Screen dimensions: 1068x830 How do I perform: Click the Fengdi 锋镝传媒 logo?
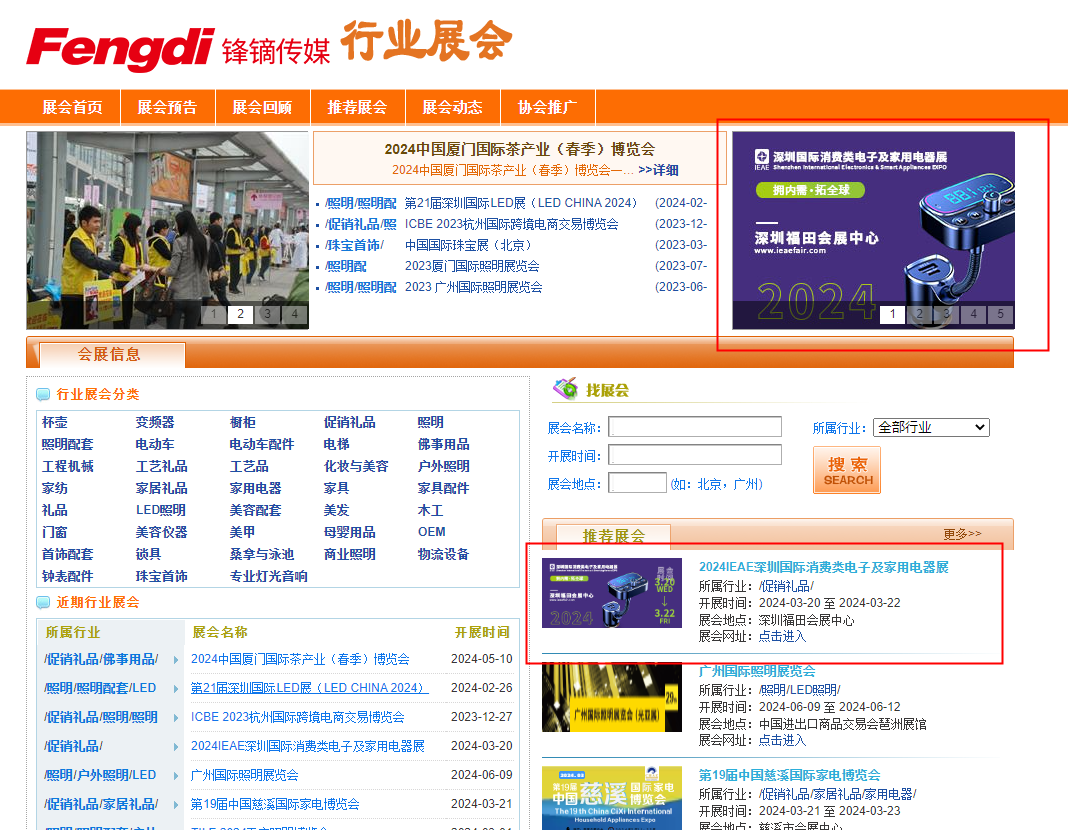pyautogui.click(x=178, y=48)
